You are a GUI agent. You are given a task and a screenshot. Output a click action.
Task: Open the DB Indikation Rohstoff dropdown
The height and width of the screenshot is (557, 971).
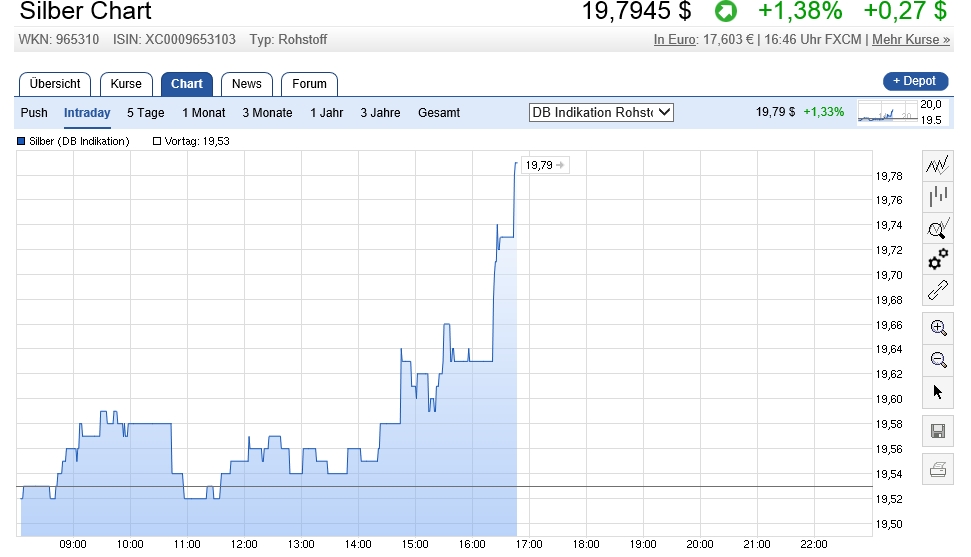click(x=601, y=113)
